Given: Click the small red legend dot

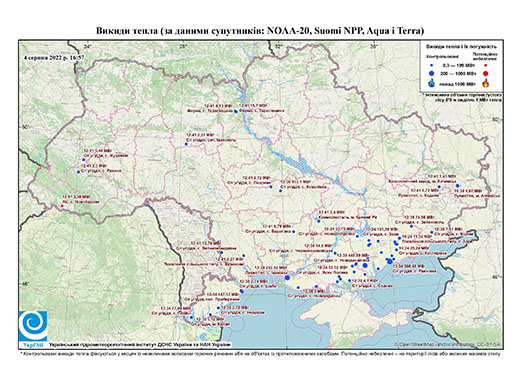Looking at the screenshot, I should click(486, 65).
